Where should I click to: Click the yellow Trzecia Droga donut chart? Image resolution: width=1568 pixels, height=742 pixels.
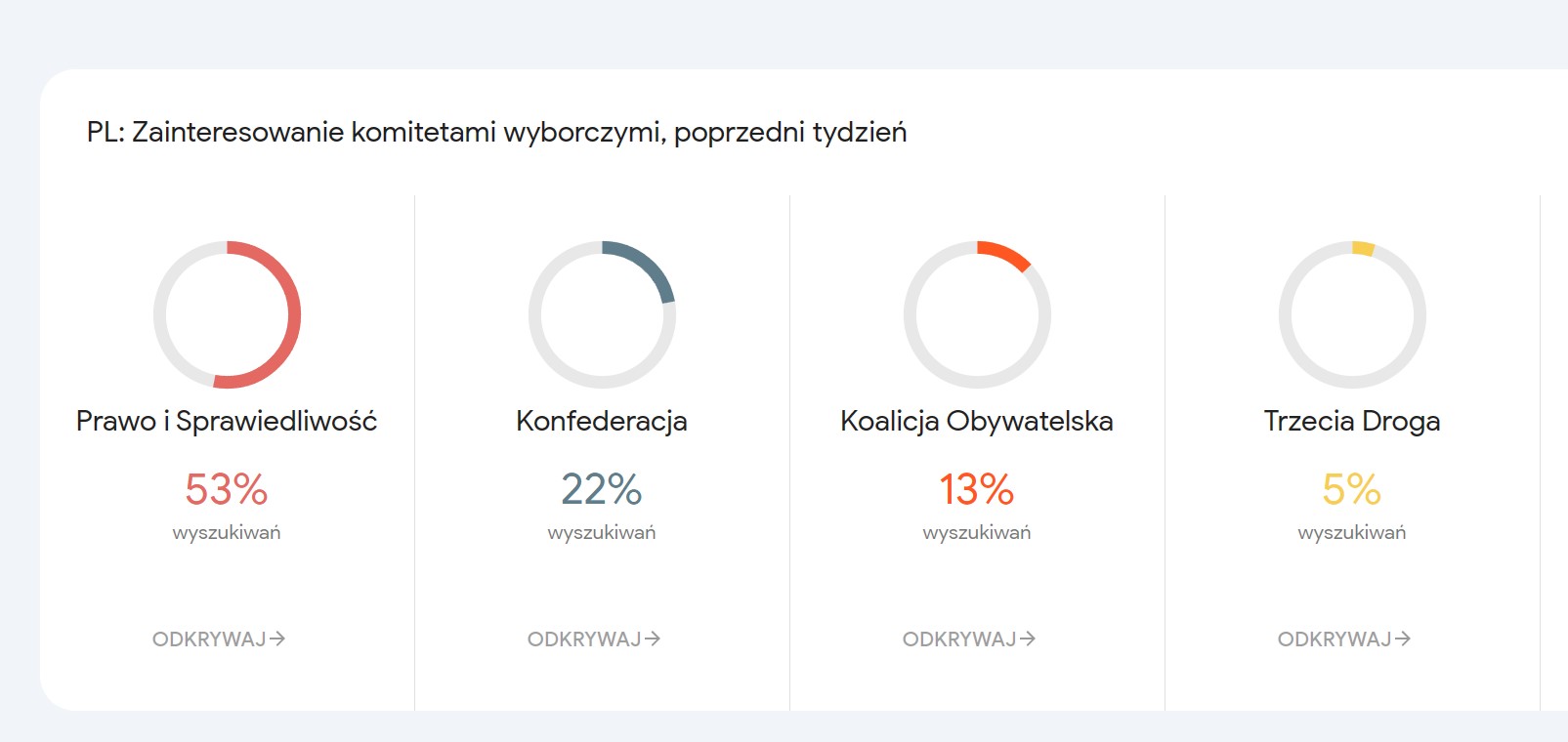(1352, 314)
